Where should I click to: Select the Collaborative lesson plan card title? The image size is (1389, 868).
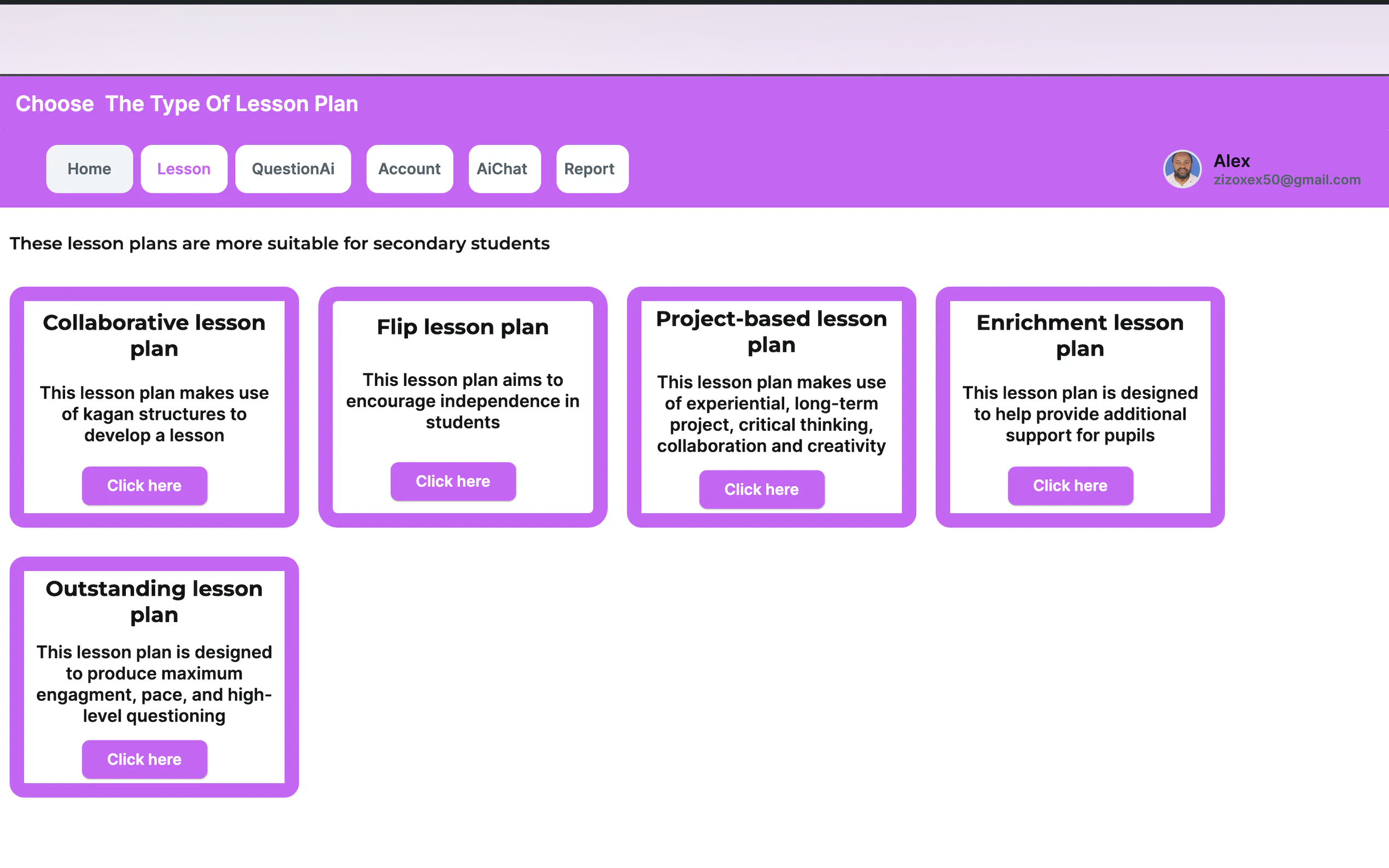click(x=154, y=335)
